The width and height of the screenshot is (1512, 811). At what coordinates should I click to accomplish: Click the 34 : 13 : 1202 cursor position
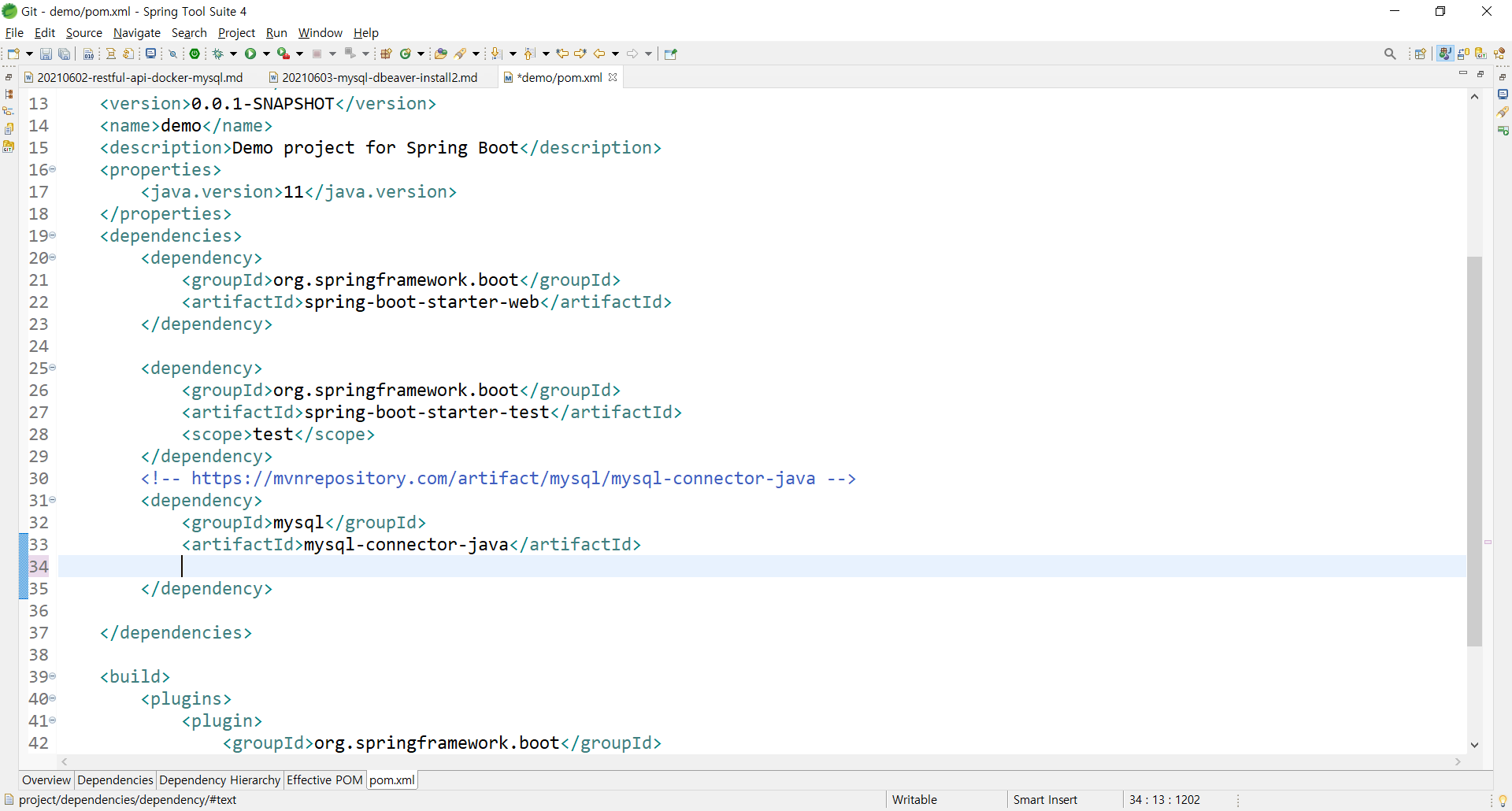(x=1164, y=800)
